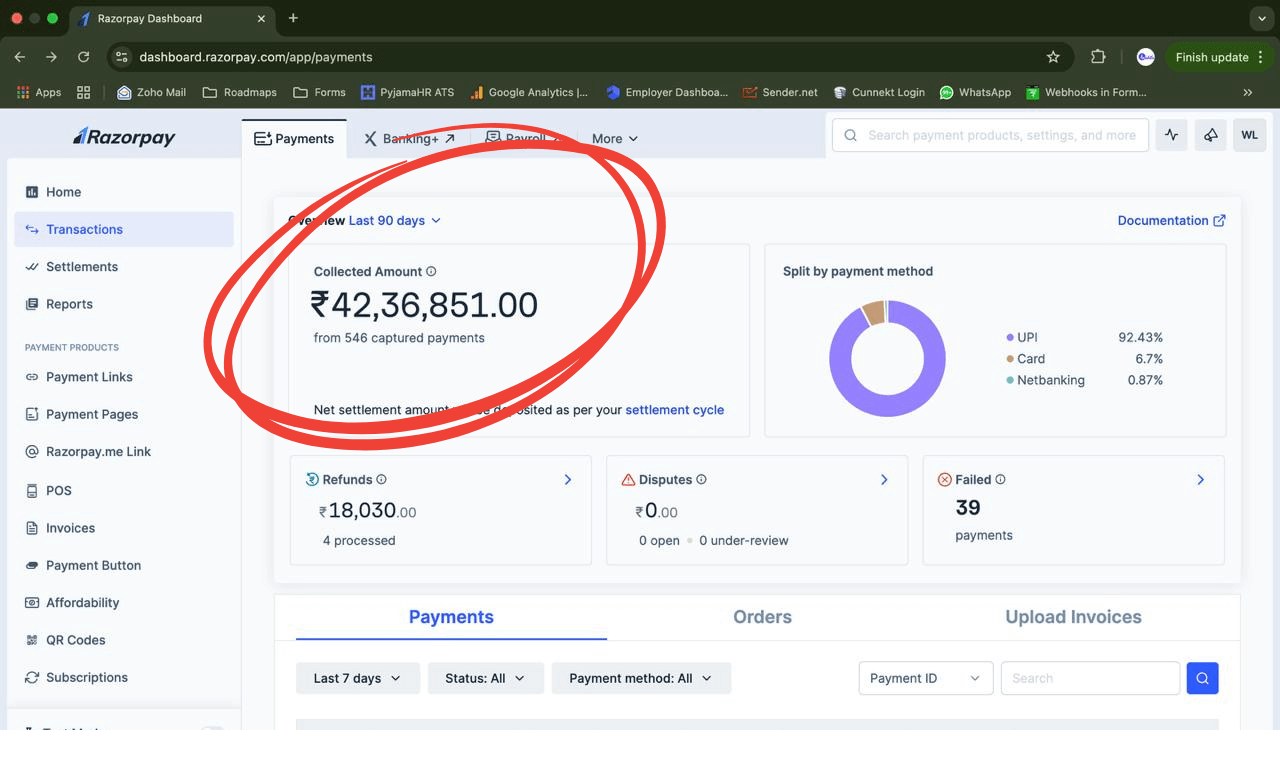Screen dimensions: 1280x777
Task: Click the Payment Links icon
Action: point(32,377)
